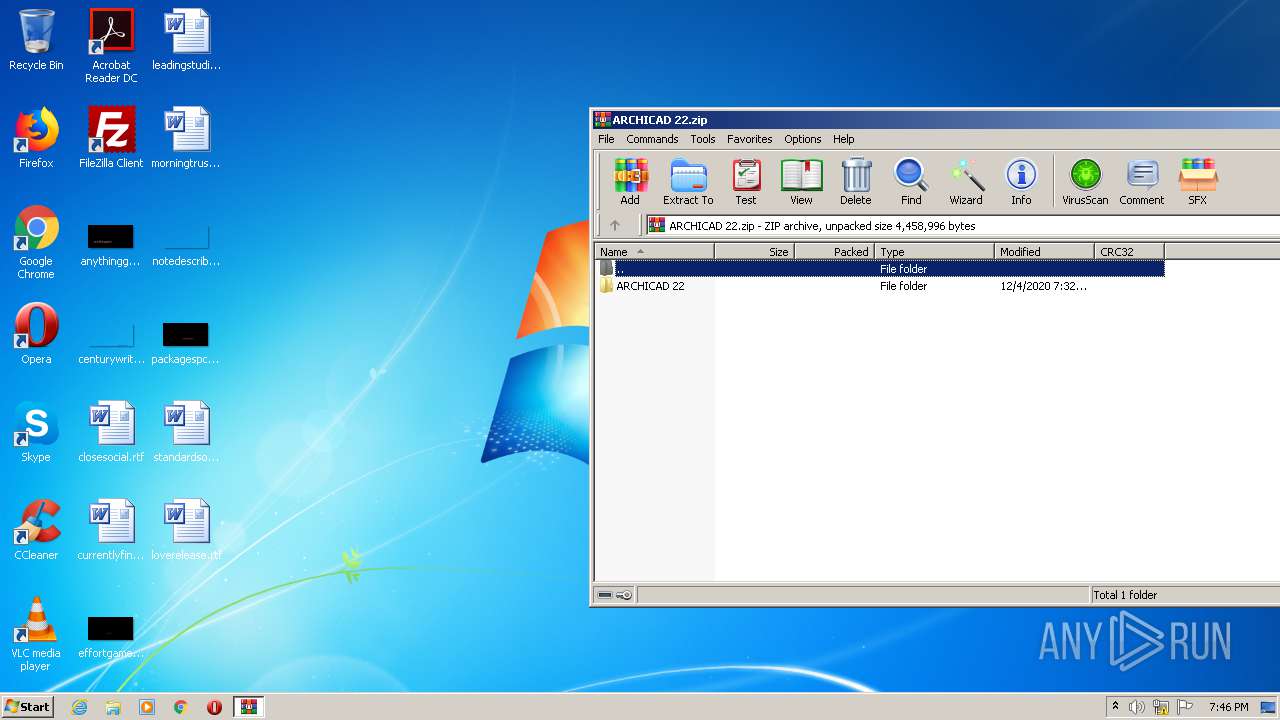Show archive Info
The image size is (1280, 720).
pyautogui.click(x=1021, y=181)
